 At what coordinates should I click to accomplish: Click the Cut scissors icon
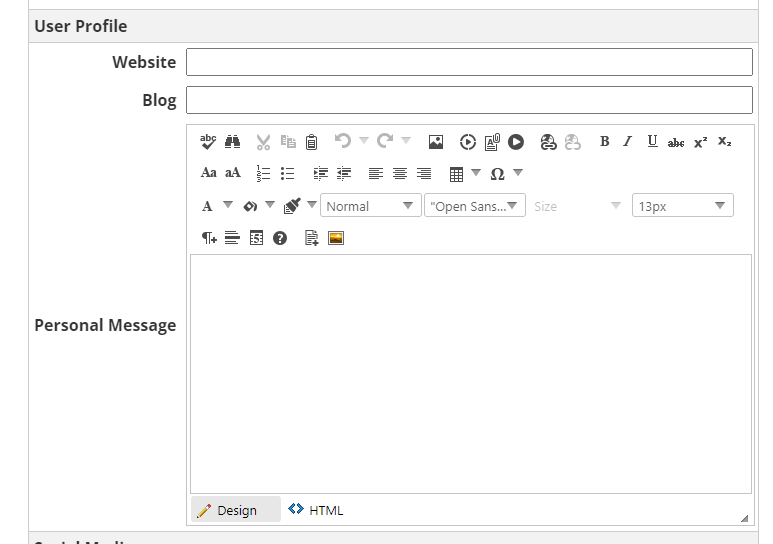point(263,142)
